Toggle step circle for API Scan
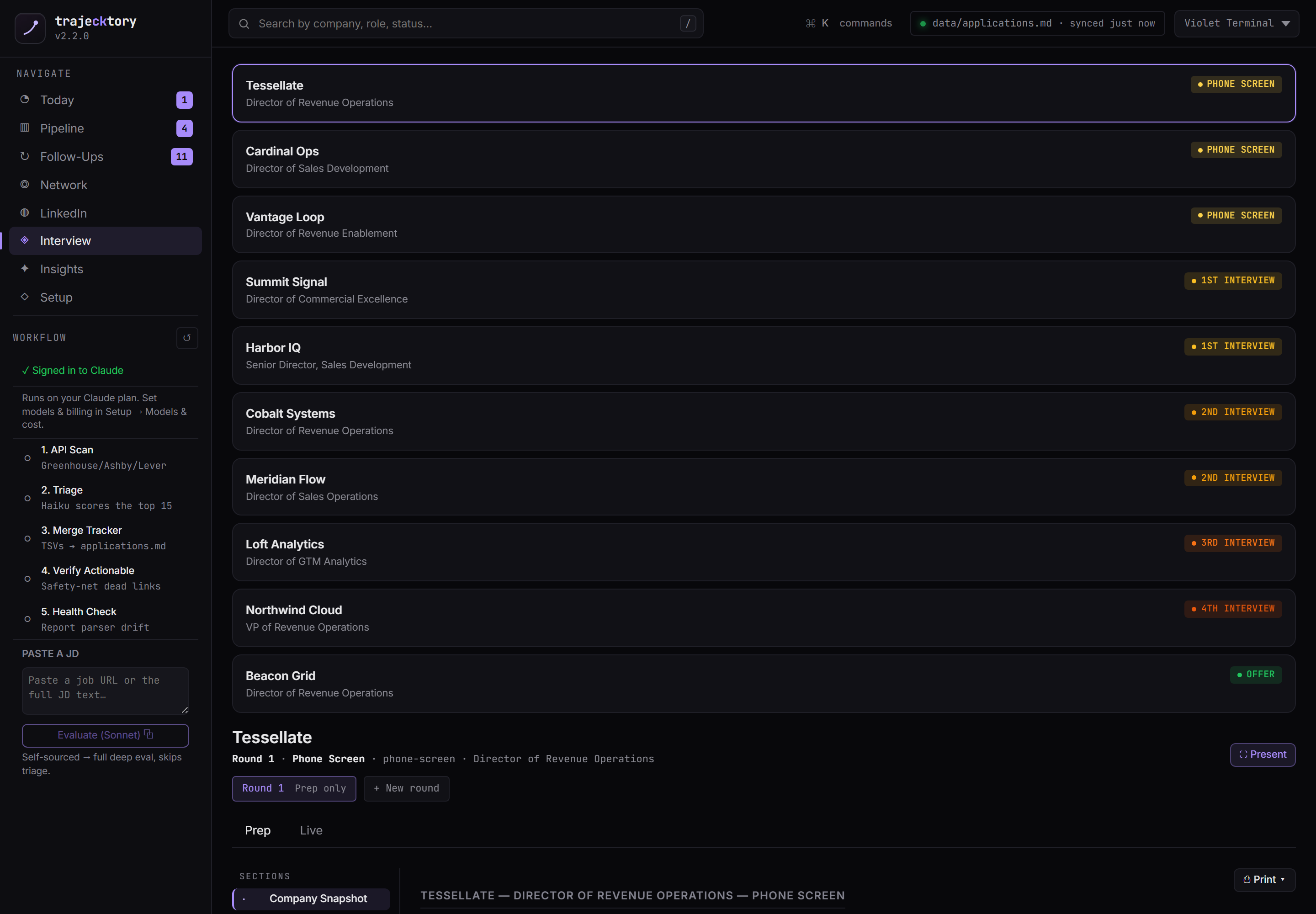This screenshot has width=1316, height=914. 27,458
